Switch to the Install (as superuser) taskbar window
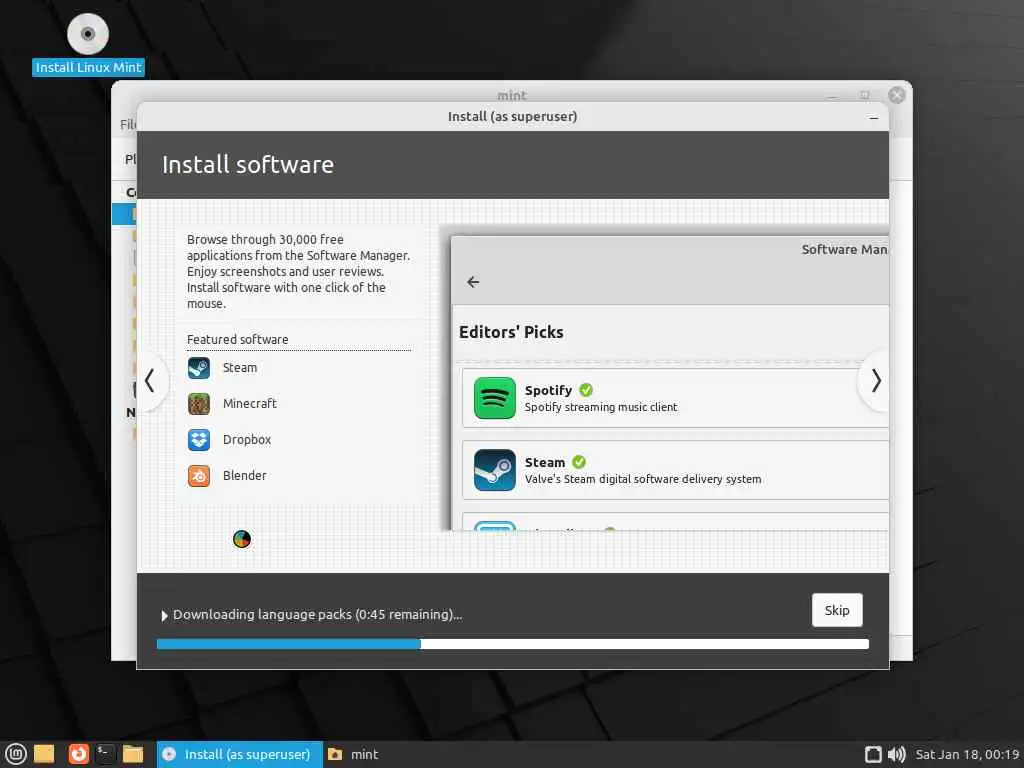The width and height of the screenshot is (1024, 768). (239, 754)
